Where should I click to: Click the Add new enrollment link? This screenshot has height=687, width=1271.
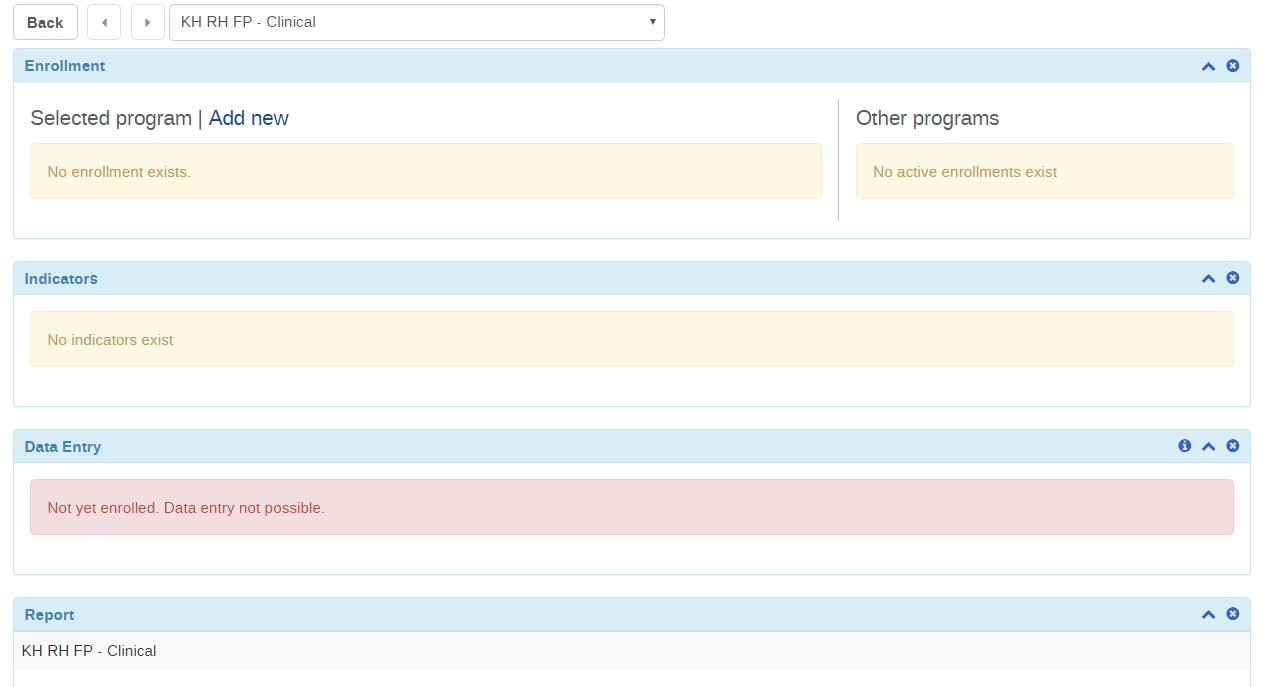pos(248,118)
